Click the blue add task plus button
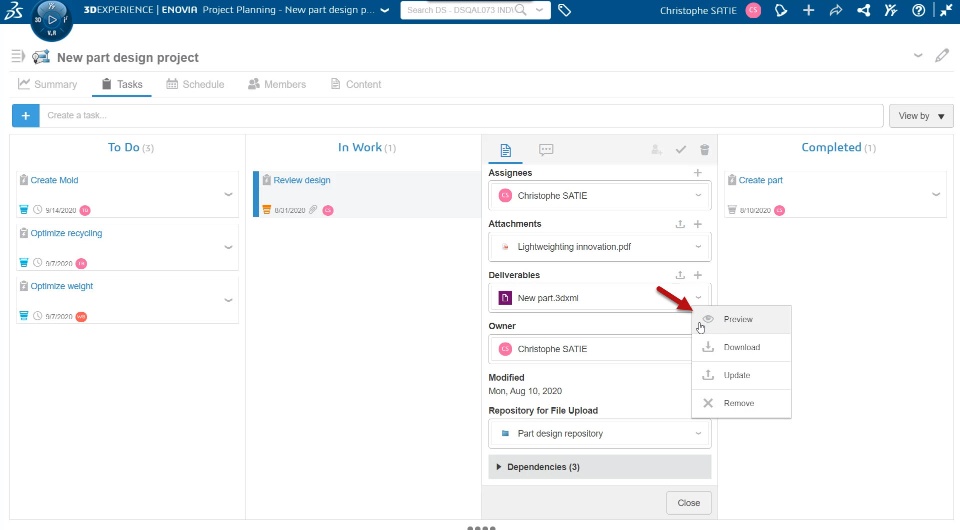 tap(25, 116)
